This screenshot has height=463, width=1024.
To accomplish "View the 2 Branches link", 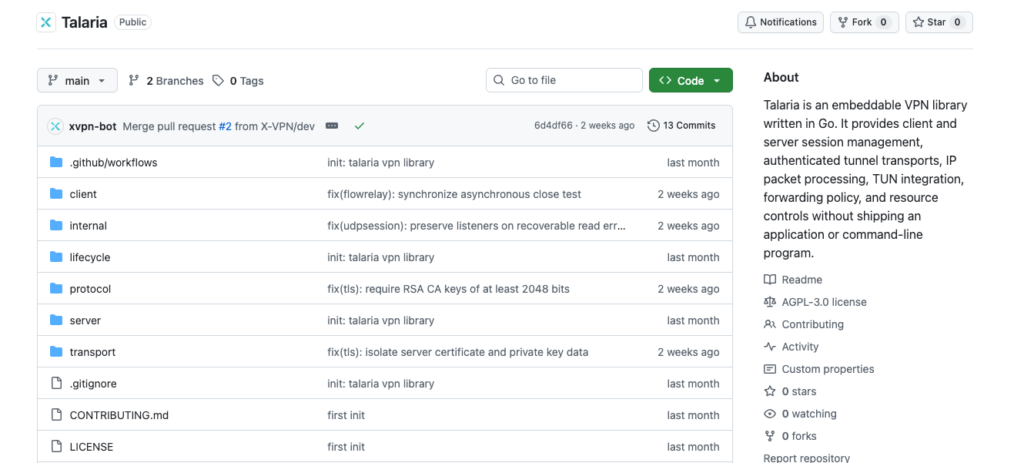I will pos(166,81).
